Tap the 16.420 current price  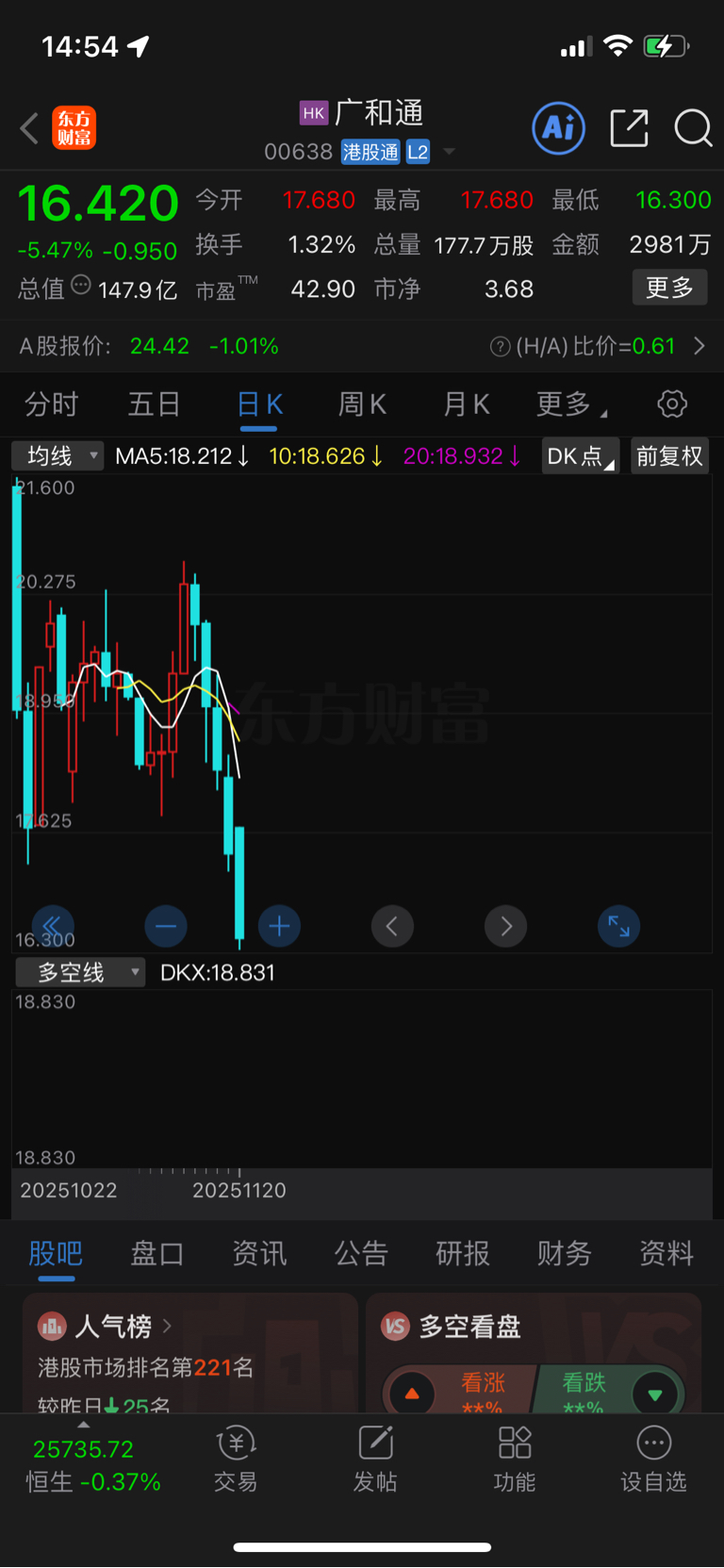coord(98,204)
